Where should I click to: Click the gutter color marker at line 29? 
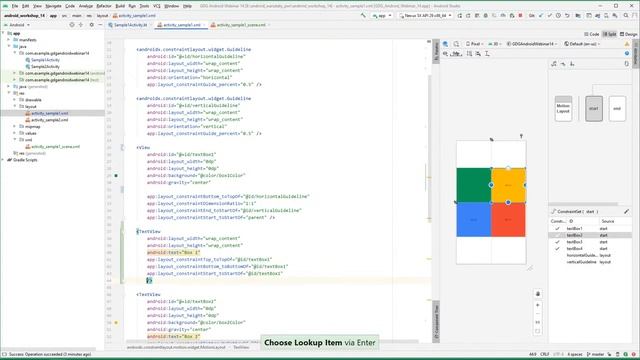pos(116,176)
